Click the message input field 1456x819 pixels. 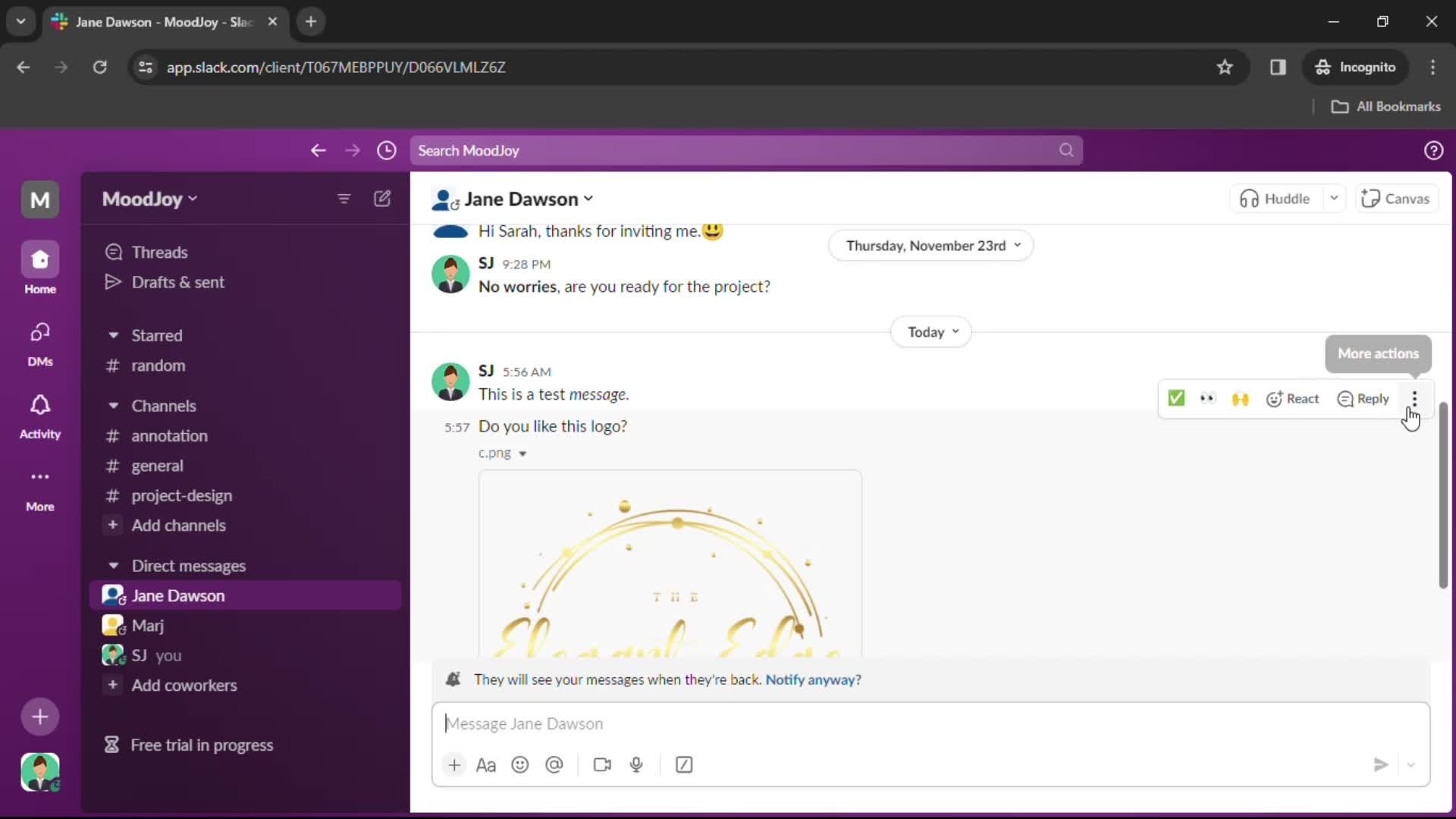[931, 723]
